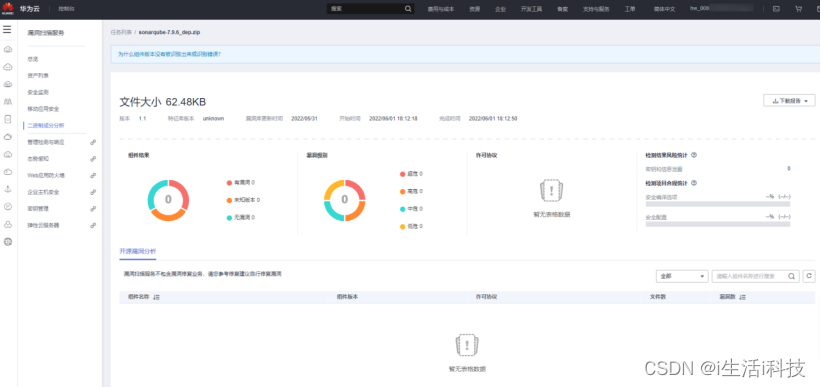Switch to the 开源漏洞分析 tab

click(x=138, y=251)
